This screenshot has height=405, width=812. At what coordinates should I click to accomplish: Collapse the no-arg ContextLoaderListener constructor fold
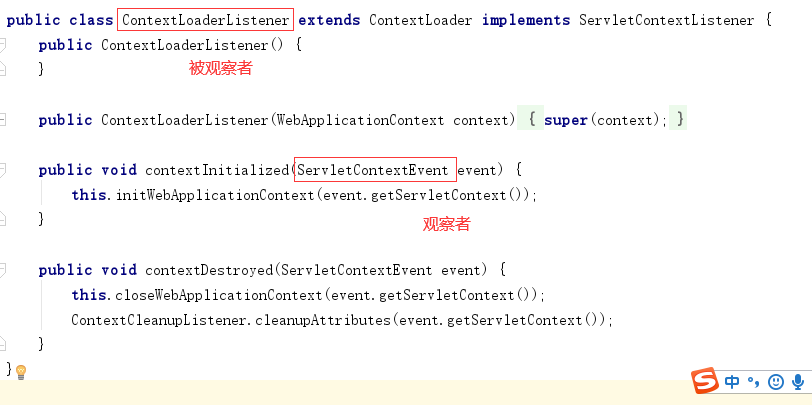(2, 45)
